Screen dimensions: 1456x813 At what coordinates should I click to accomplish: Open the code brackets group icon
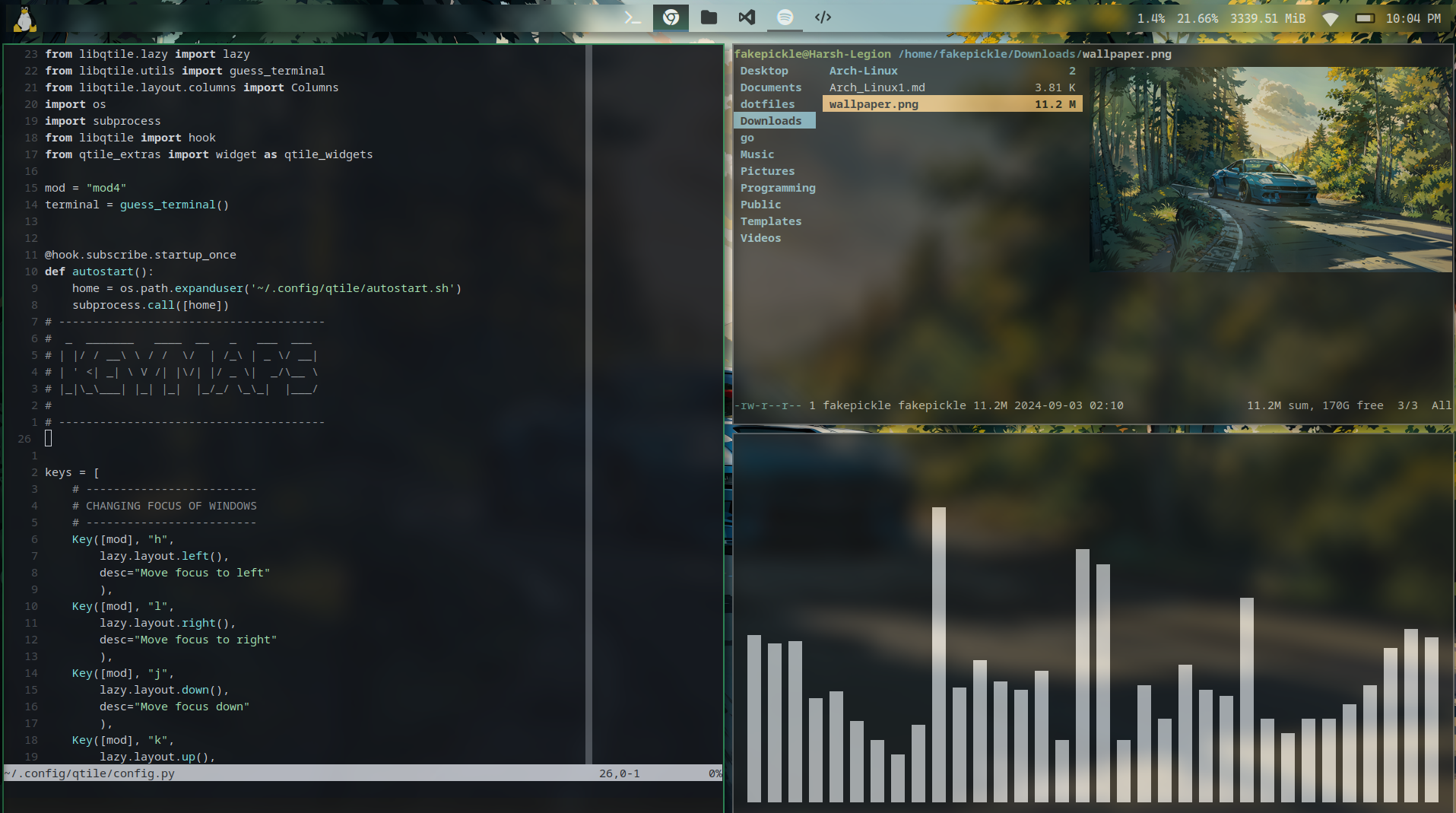point(823,17)
